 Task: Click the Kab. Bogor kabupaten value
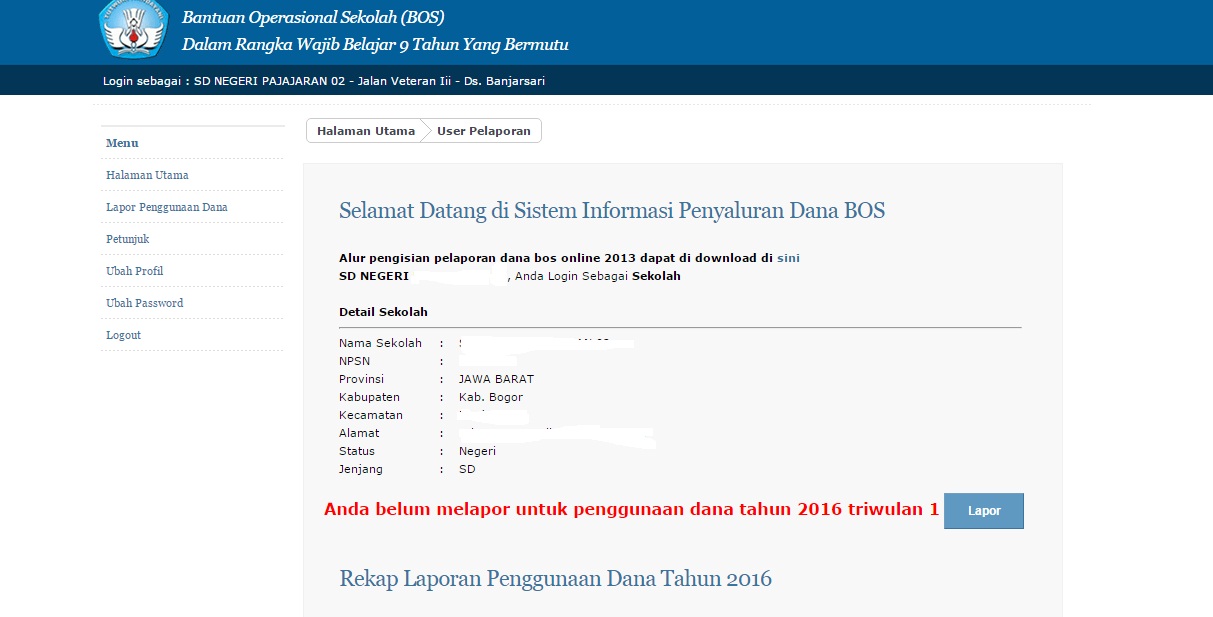(x=488, y=397)
